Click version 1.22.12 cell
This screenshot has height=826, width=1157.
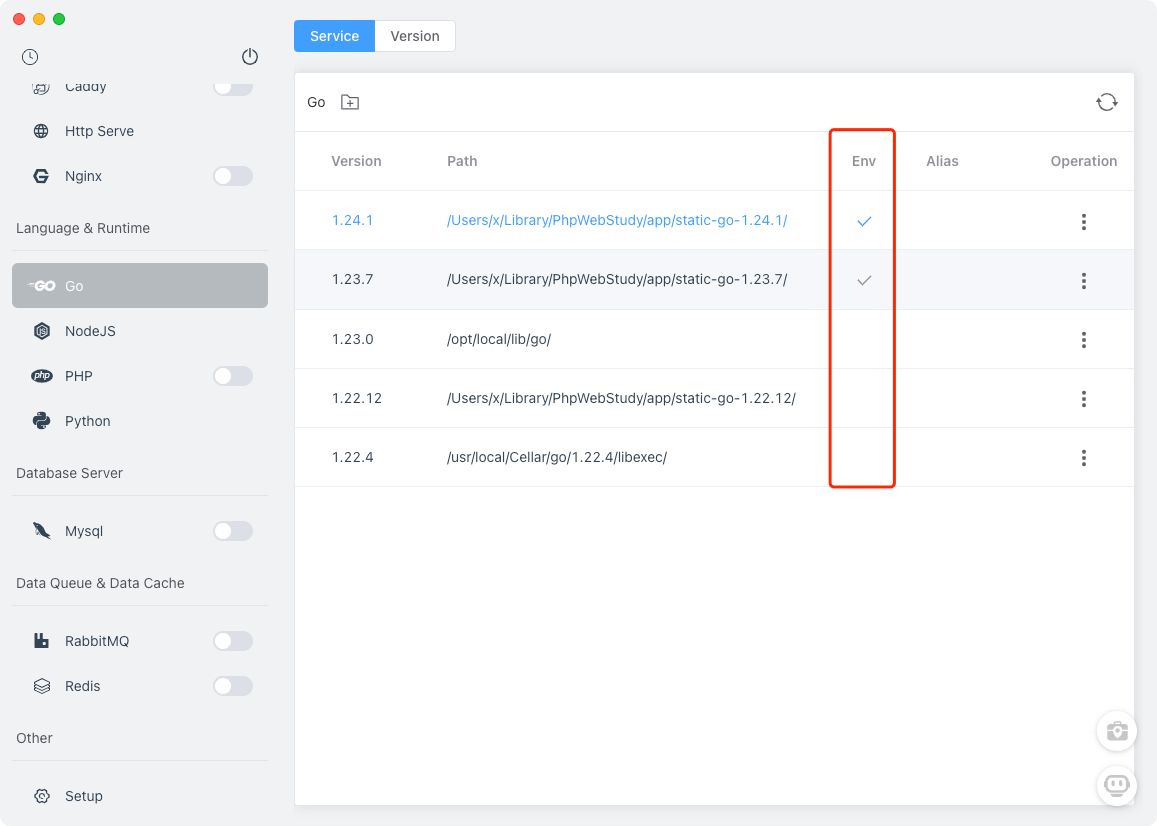(356, 399)
